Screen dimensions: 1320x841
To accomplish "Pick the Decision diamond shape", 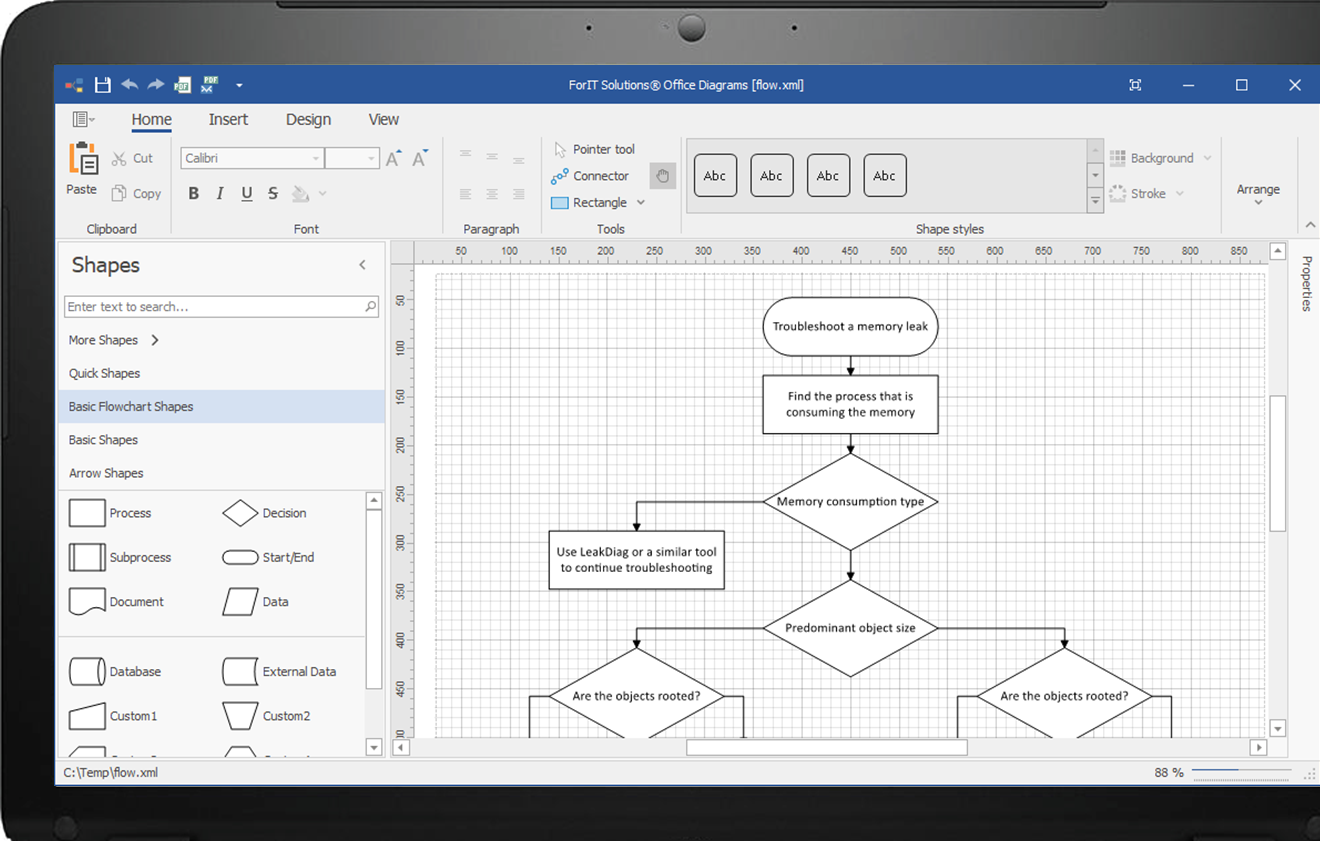I will coord(264,513).
